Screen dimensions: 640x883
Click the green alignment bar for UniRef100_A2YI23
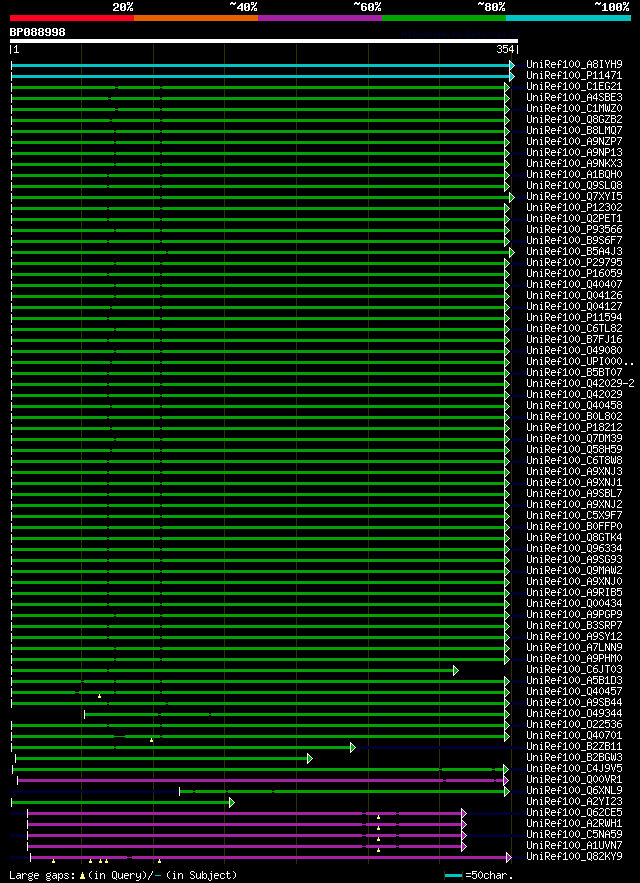tap(120, 802)
